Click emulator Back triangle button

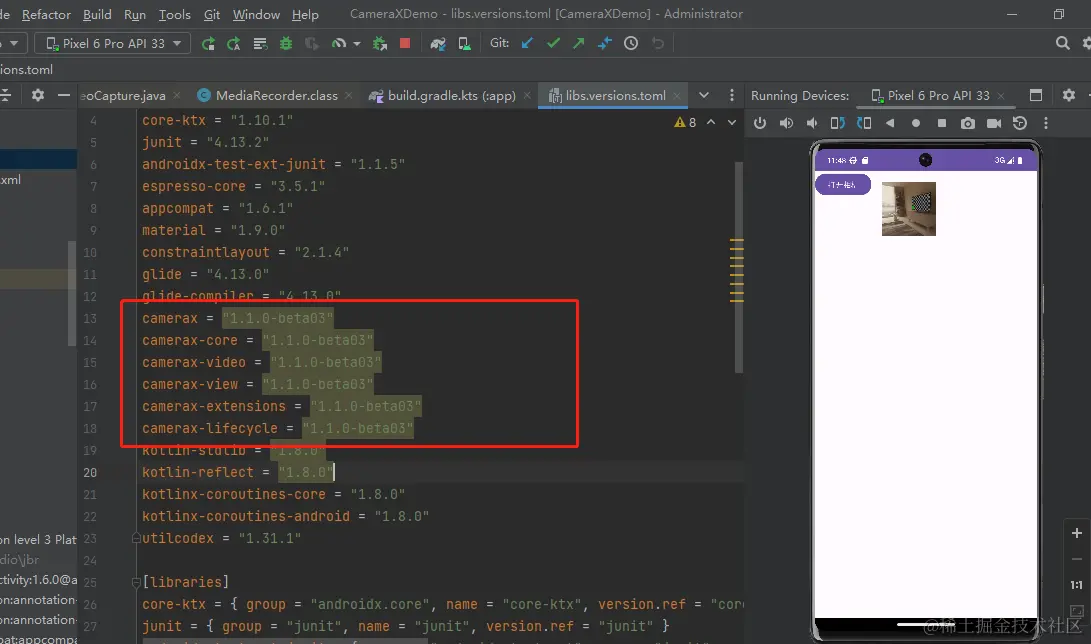[x=890, y=123]
